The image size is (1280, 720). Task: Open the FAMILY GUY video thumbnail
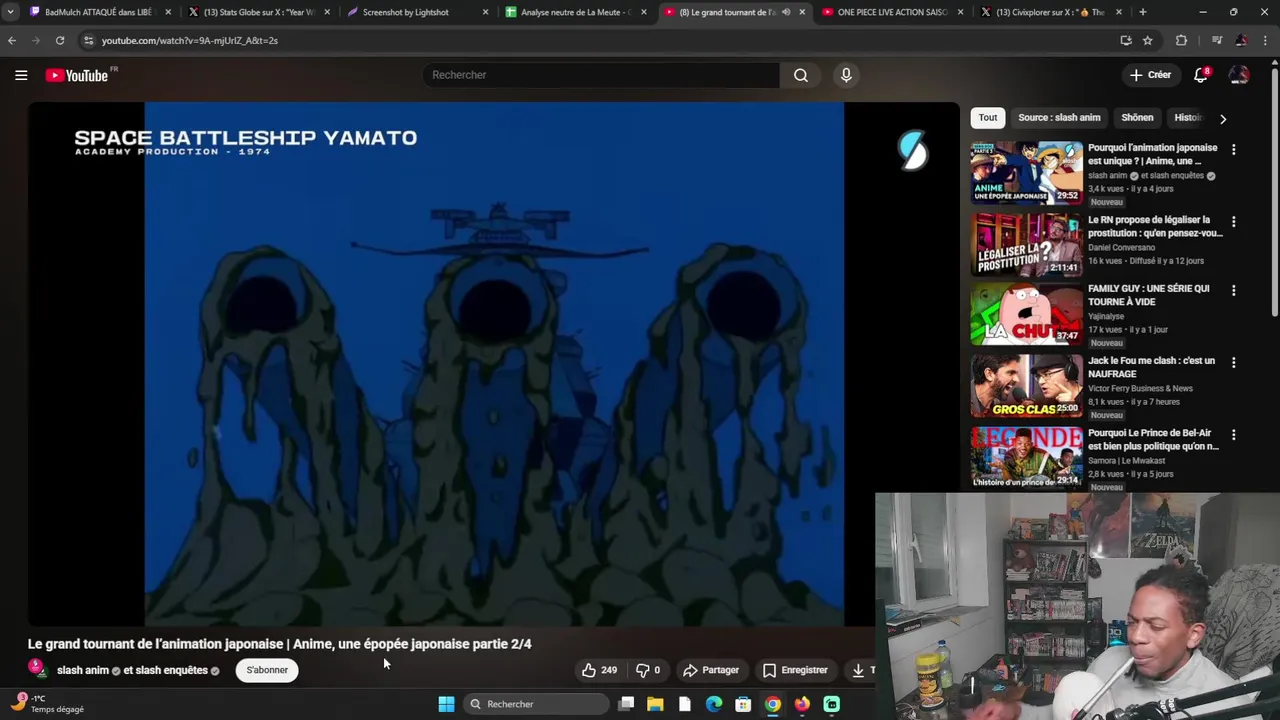(1027, 315)
